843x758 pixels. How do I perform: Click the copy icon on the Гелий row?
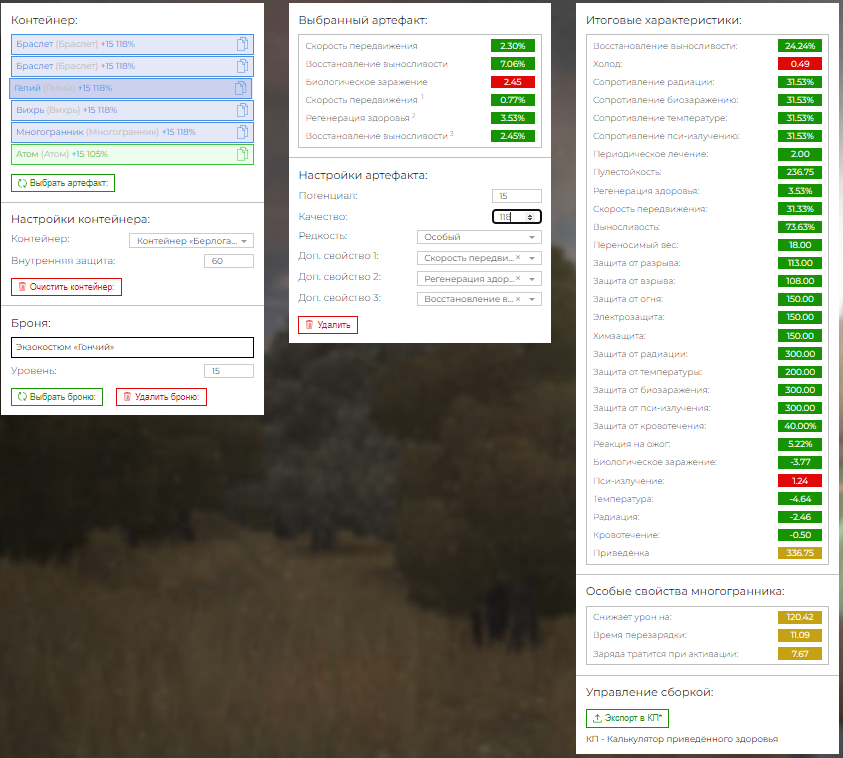coord(239,88)
